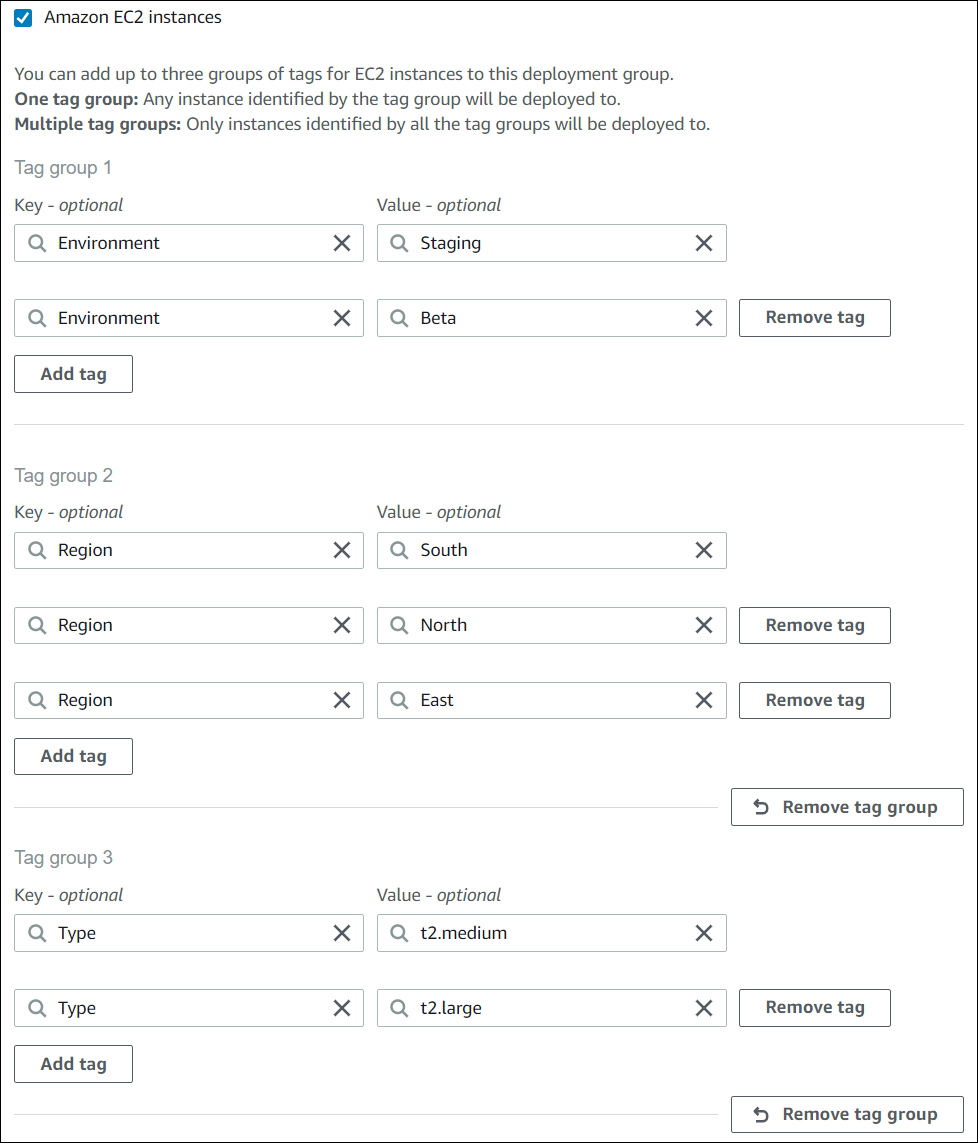The width and height of the screenshot is (978, 1143).
Task: Clear the North value field
Action: click(704, 625)
